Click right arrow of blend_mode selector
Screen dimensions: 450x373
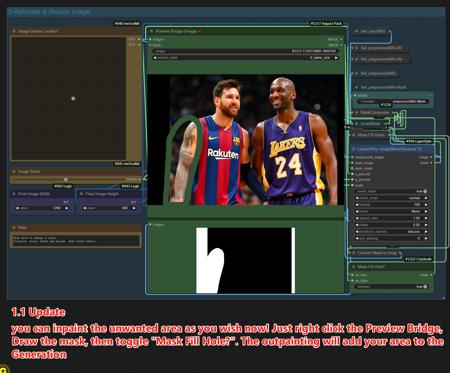coord(426,198)
